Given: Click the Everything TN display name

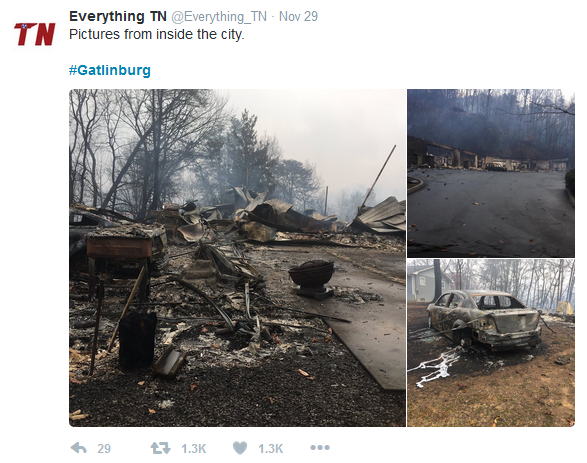Looking at the screenshot, I should pos(118,16).
